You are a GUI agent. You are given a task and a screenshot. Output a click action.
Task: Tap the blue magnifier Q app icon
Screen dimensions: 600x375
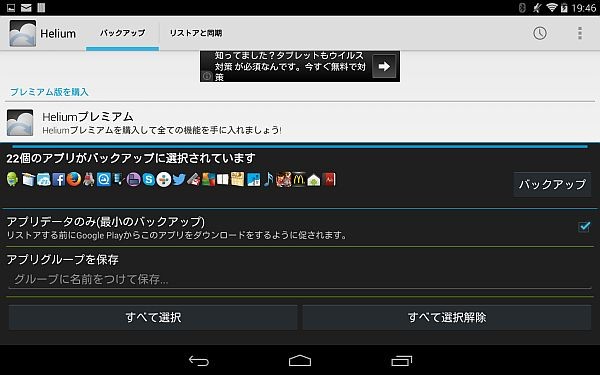tap(104, 179)
